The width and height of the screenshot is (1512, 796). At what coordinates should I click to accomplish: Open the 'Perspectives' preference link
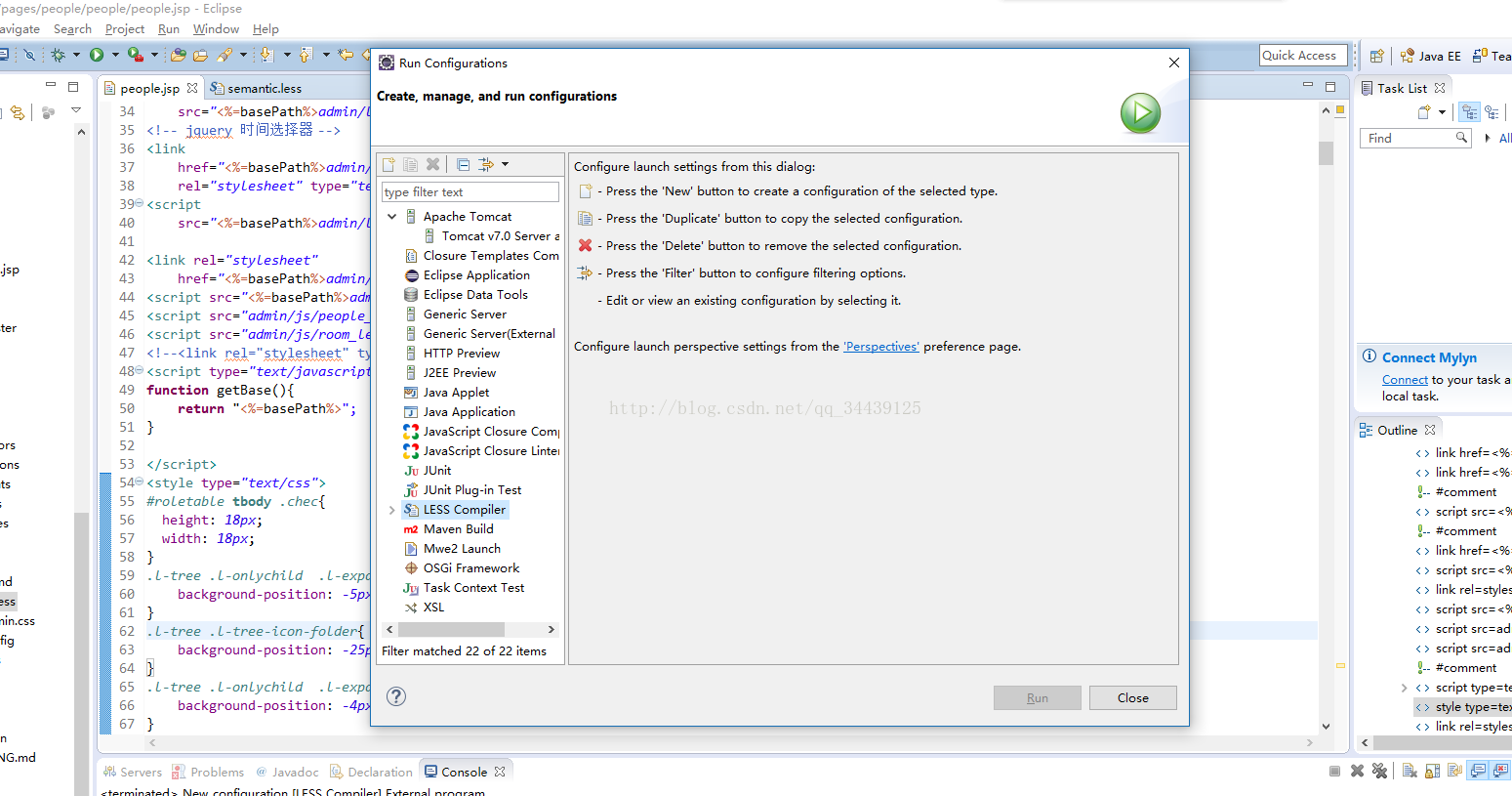[881, 347]
